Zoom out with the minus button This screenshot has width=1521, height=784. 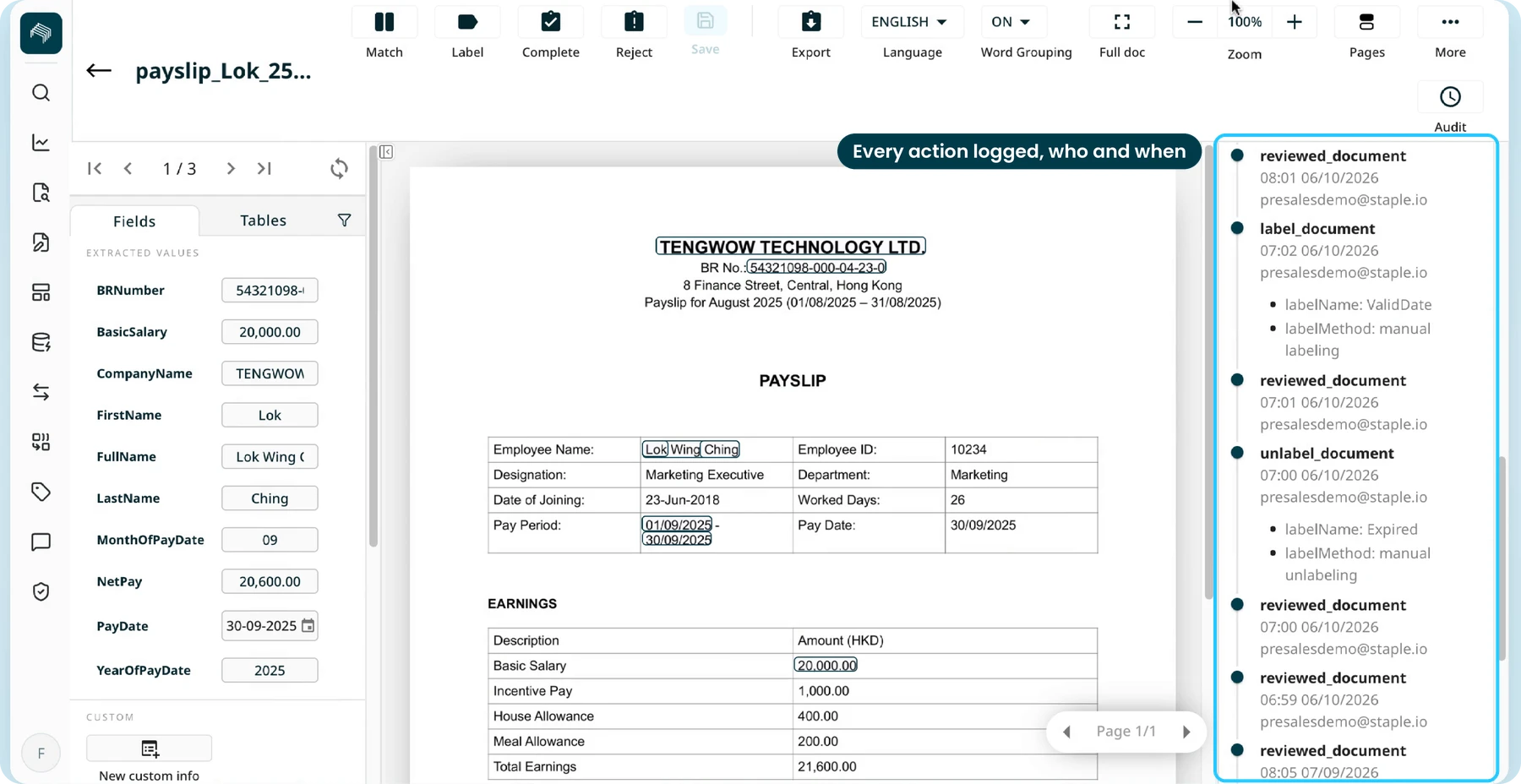pos(1194,22)
